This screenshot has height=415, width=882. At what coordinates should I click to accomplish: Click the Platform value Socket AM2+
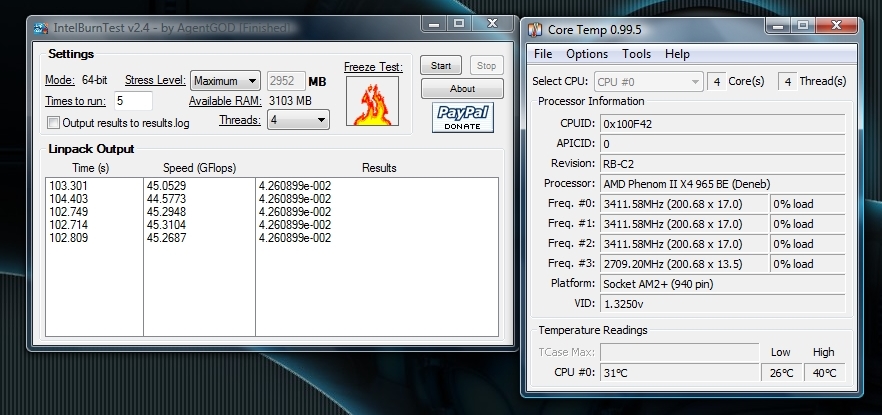723,284
